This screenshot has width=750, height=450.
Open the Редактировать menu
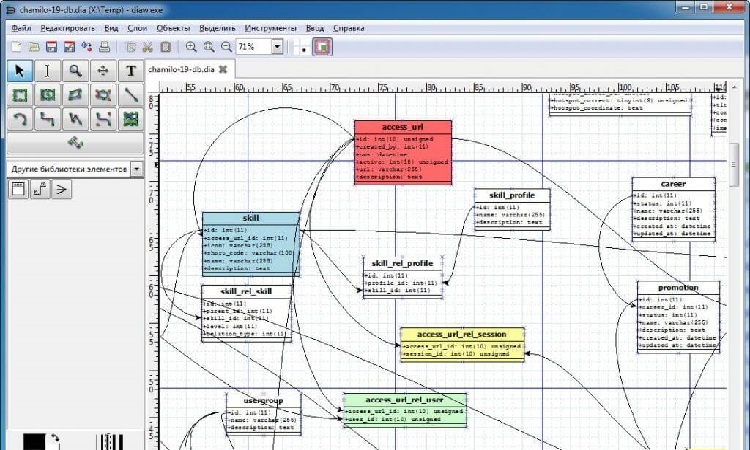[x=68, y=28]
